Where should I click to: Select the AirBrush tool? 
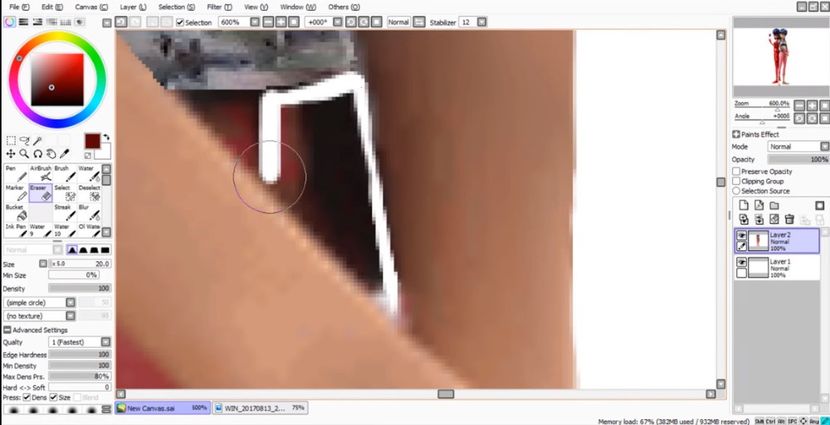40,173
